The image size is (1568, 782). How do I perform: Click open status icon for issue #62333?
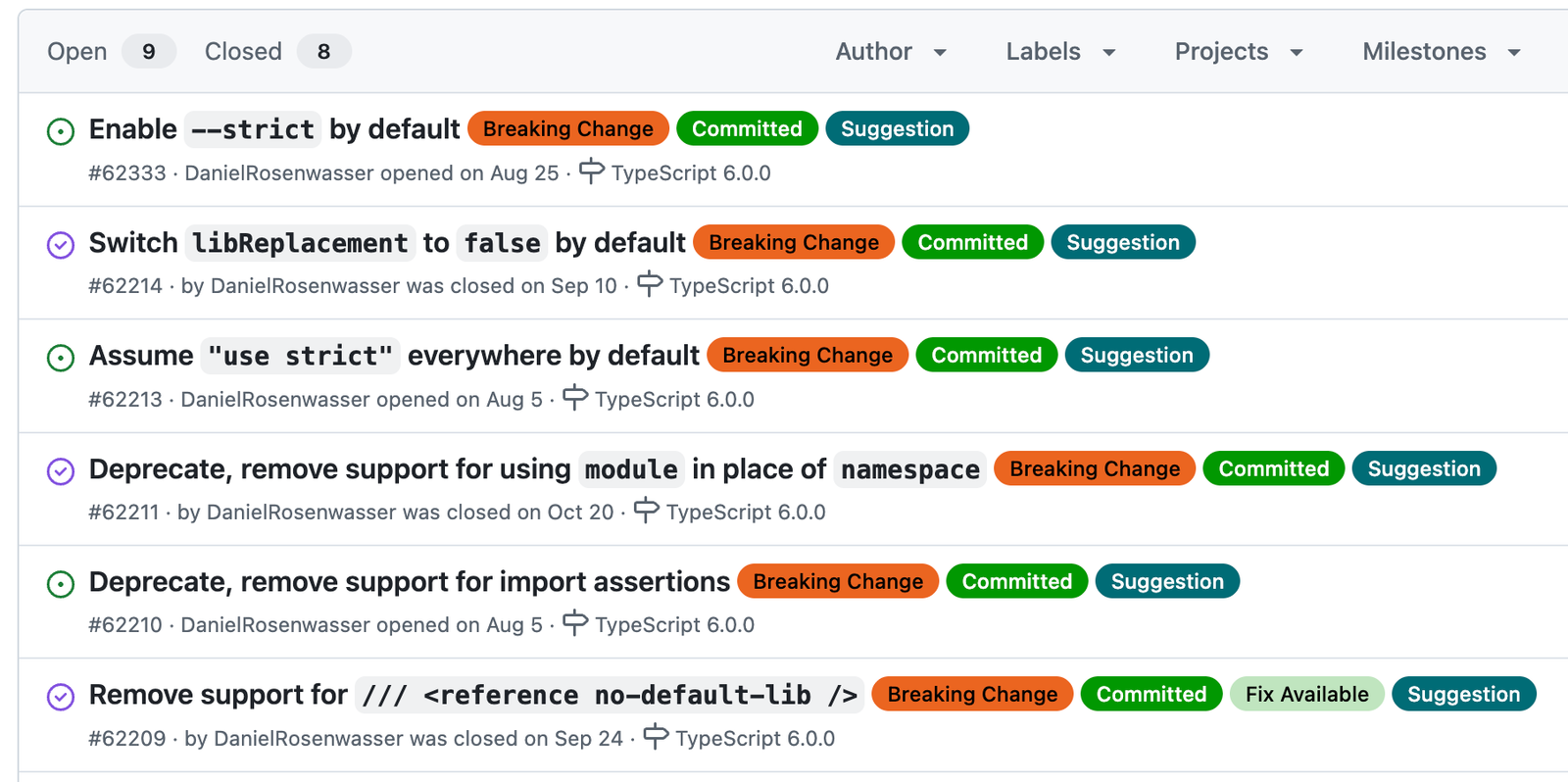61,131
